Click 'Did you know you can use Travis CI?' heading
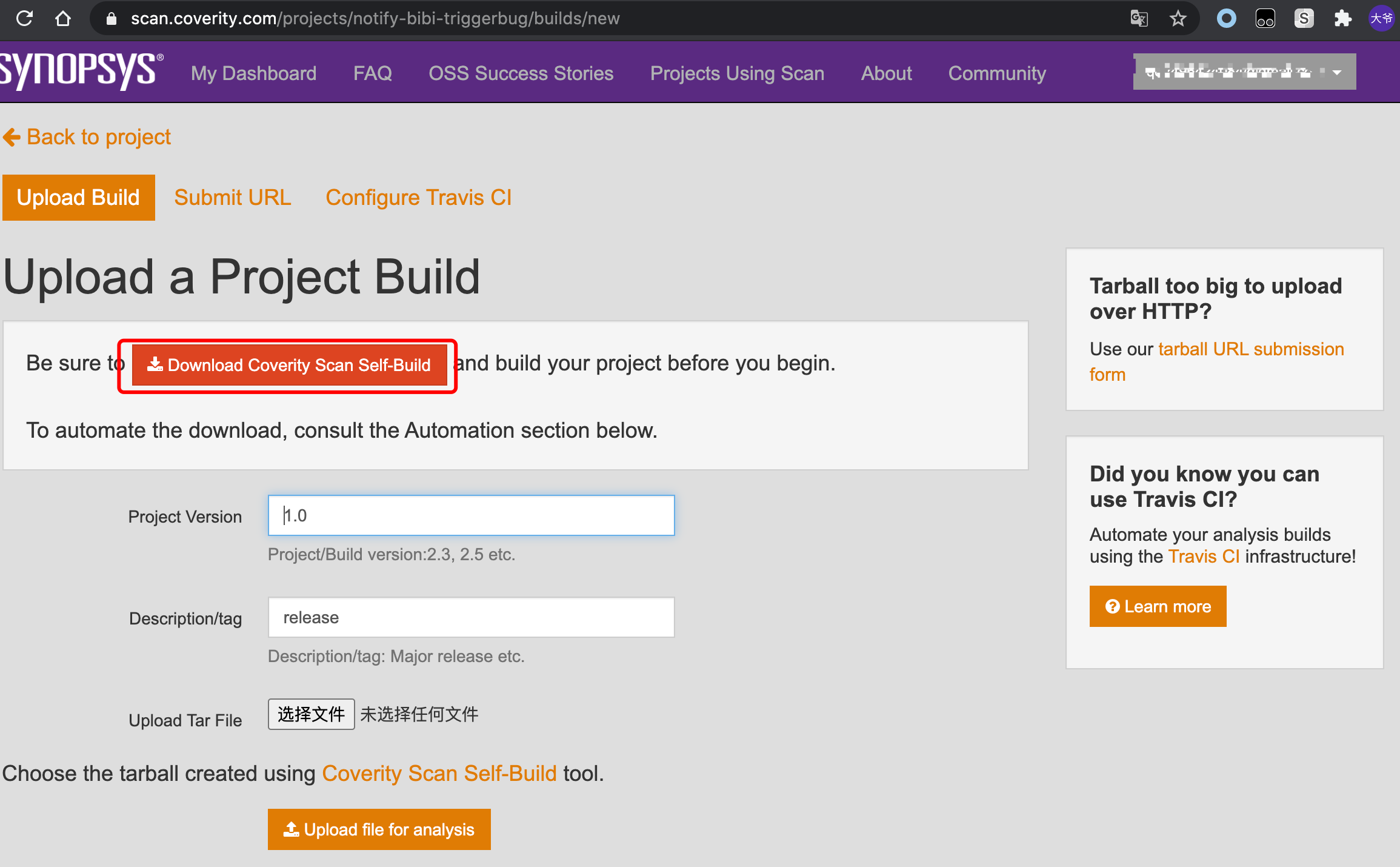The width and height of the screenshot is (1400, 867). pos(1204,486)
